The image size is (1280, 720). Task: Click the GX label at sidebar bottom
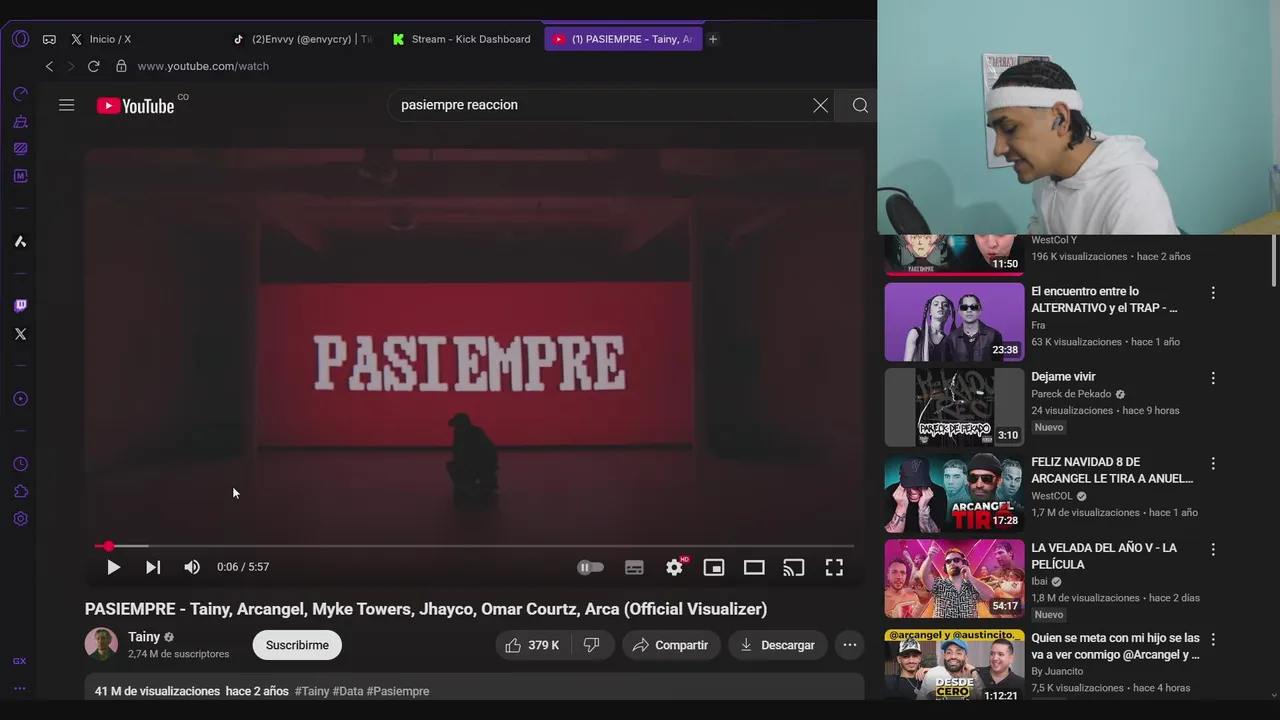[x=20, y=661]
